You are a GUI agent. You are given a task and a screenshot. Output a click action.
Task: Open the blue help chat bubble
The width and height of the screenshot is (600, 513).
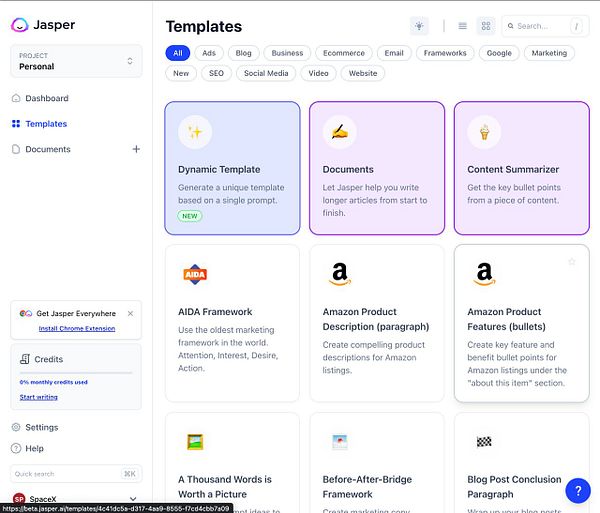click(x=578, y=490)
